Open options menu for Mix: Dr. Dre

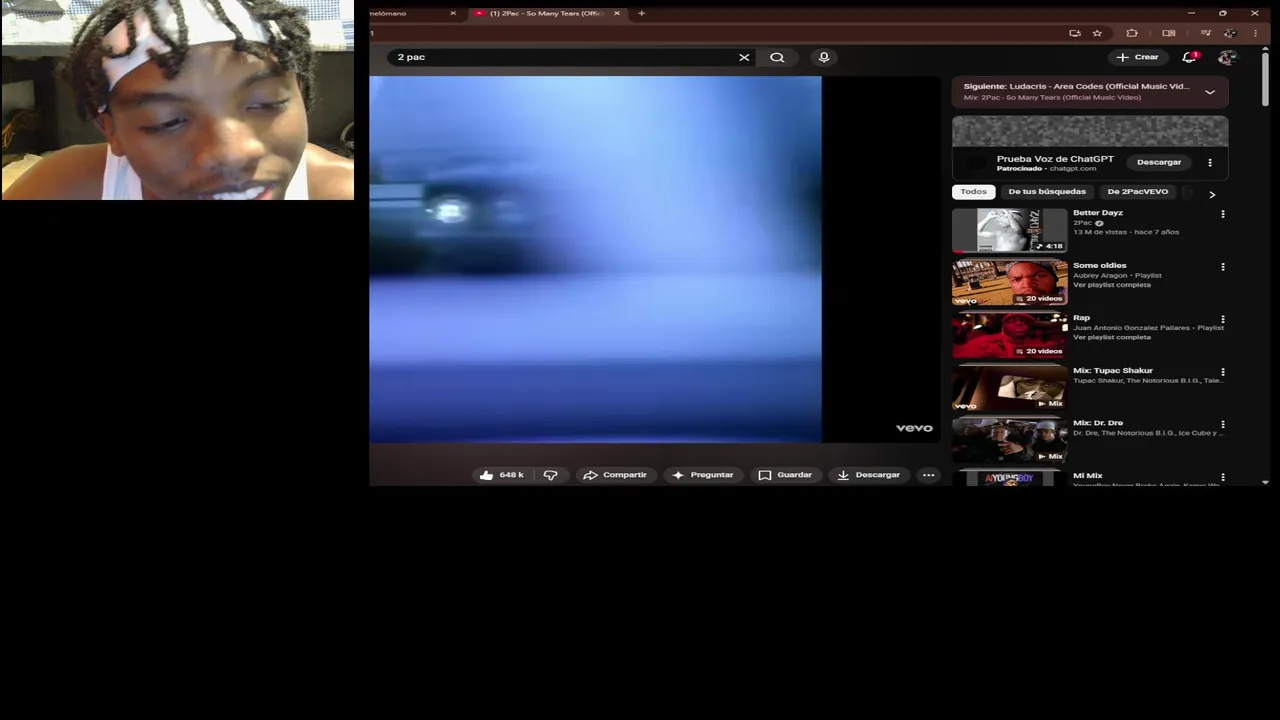1222,424
